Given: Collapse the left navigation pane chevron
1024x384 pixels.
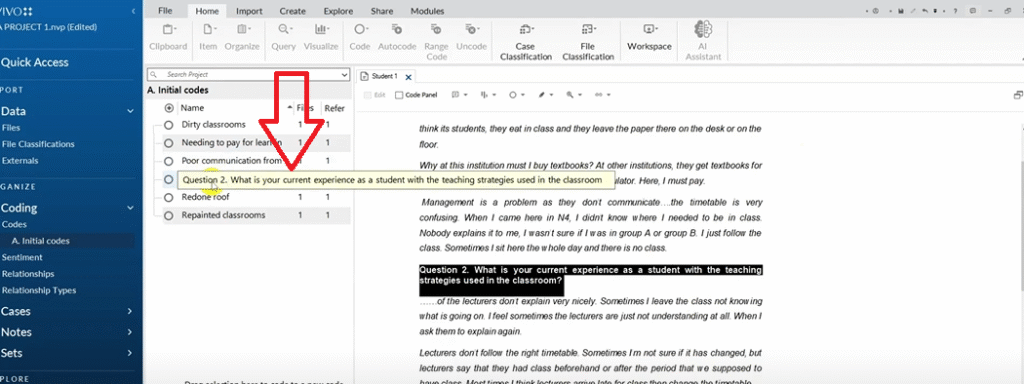Looking at the screenshot, I should coord(134,11).
